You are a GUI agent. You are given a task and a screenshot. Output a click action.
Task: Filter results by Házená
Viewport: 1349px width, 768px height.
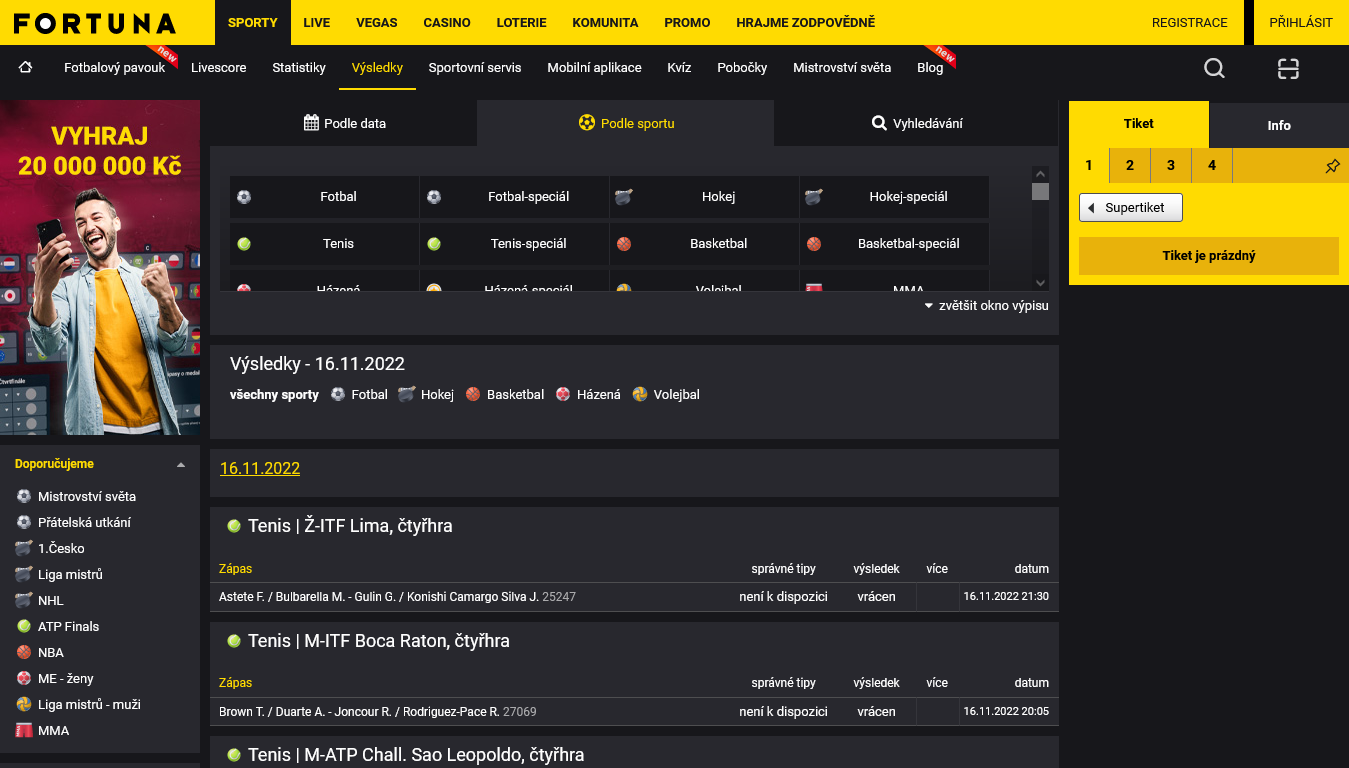(588, 395)
